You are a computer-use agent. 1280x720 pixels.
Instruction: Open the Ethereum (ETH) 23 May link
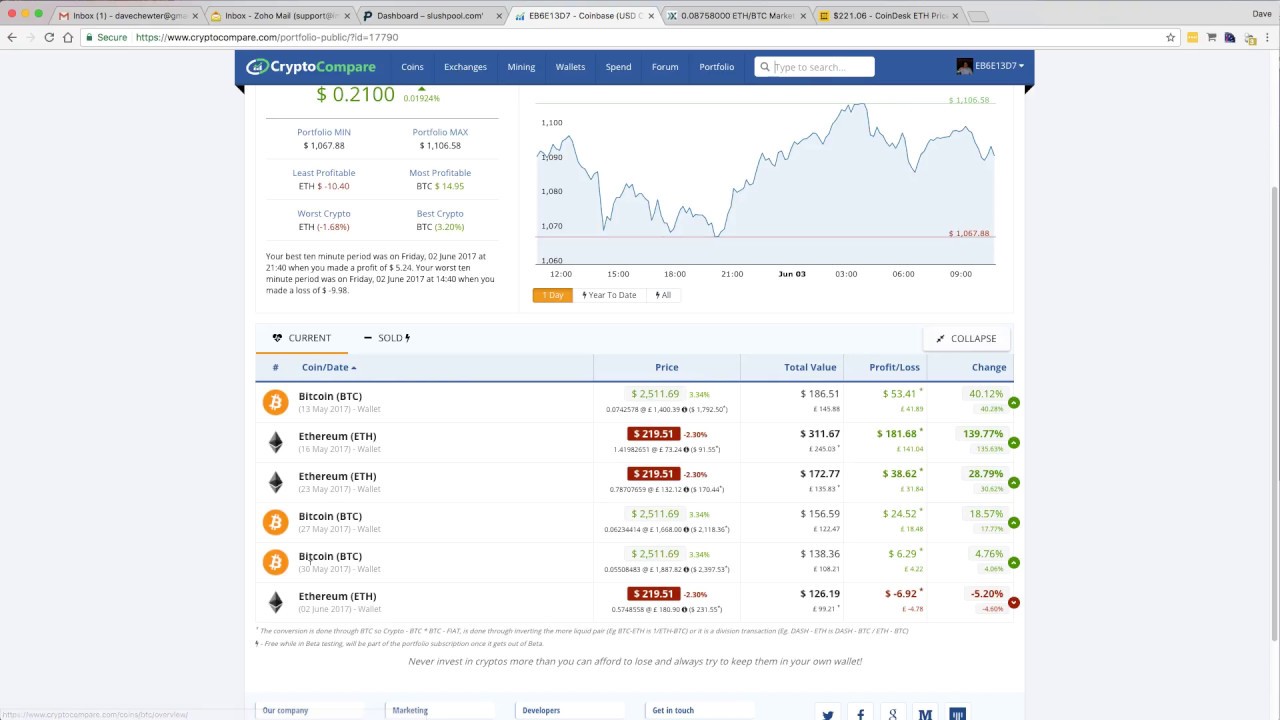337,476
